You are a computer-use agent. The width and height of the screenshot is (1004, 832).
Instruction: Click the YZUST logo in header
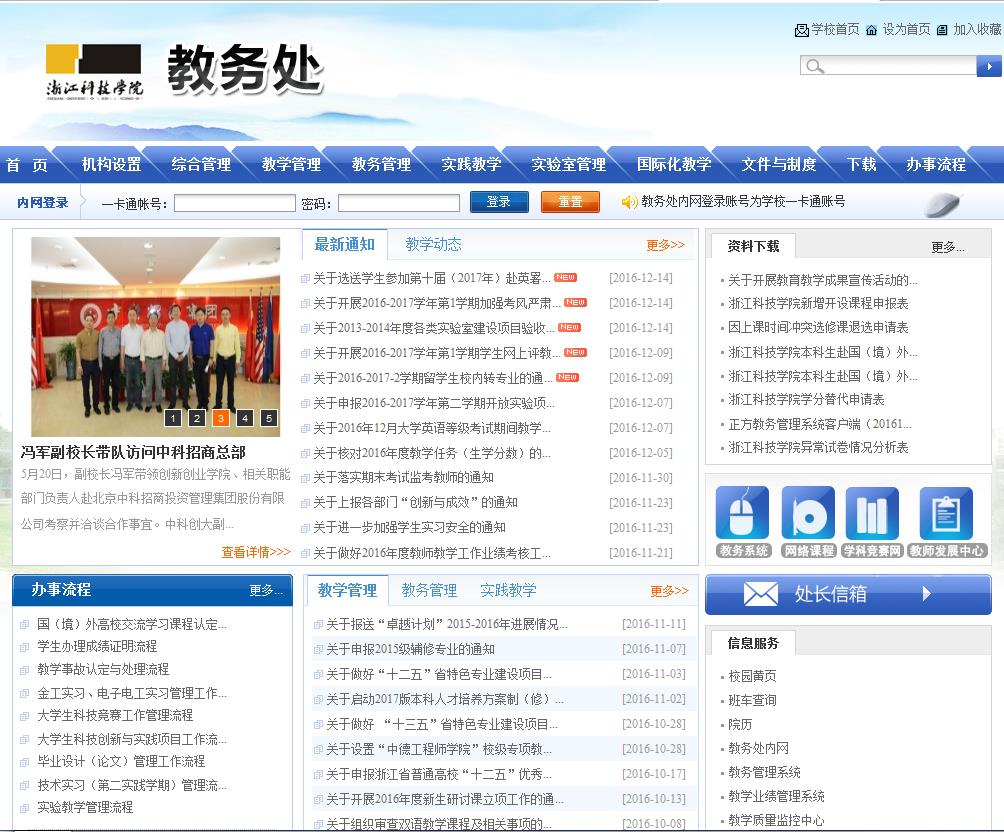[93, 72]
